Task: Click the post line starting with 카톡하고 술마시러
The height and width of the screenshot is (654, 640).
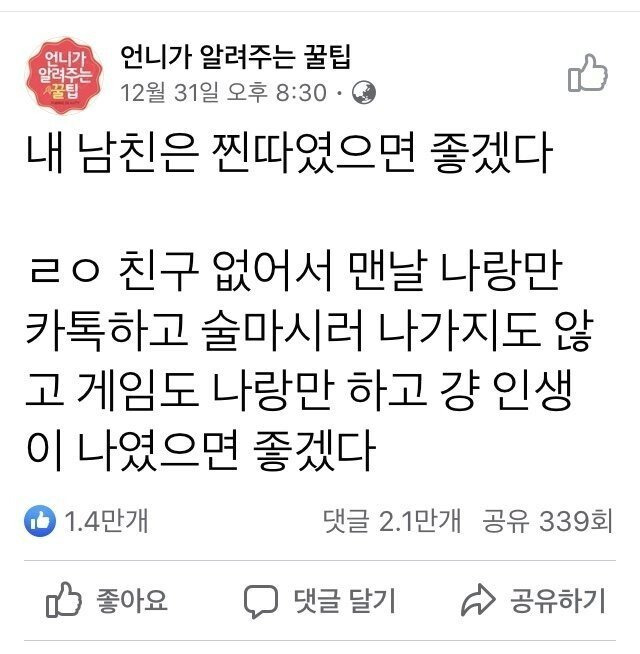Action: [x=309, y=331]
